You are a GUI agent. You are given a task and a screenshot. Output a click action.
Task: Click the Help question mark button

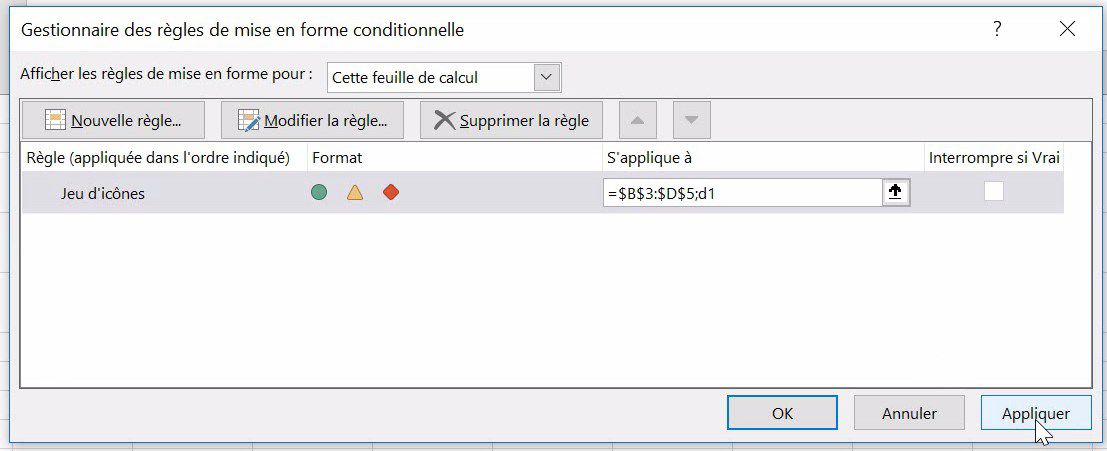click(x=997, y=30)
